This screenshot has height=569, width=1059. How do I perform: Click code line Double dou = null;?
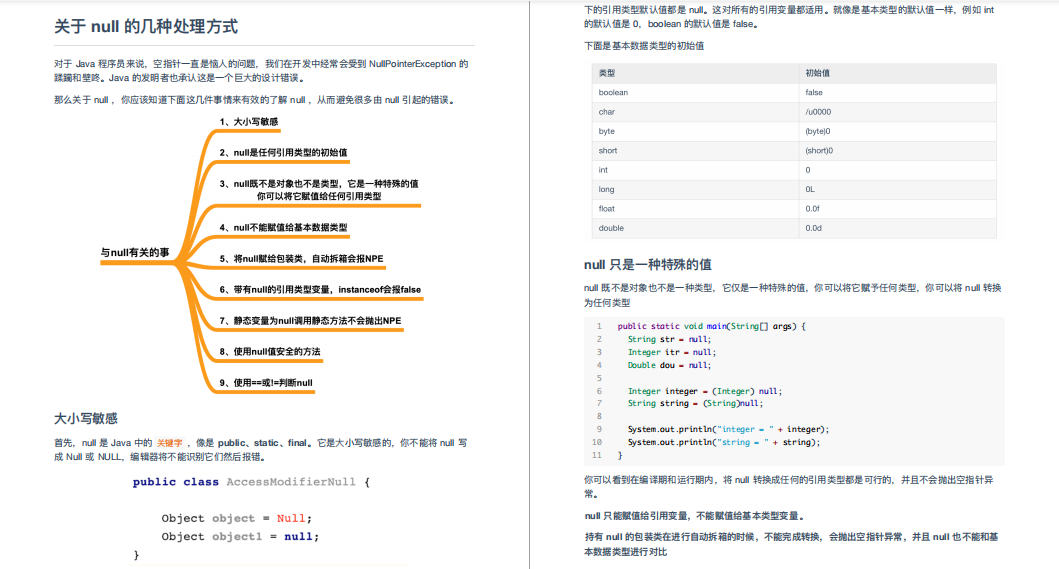coord(669,365)
